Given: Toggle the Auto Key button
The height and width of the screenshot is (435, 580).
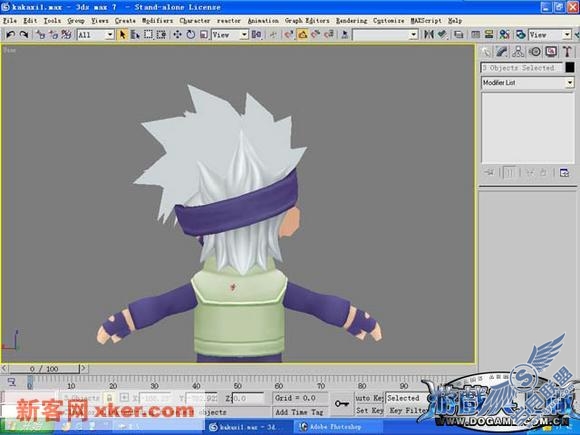Looking at the screenshot, I should (x=369, y=398).
